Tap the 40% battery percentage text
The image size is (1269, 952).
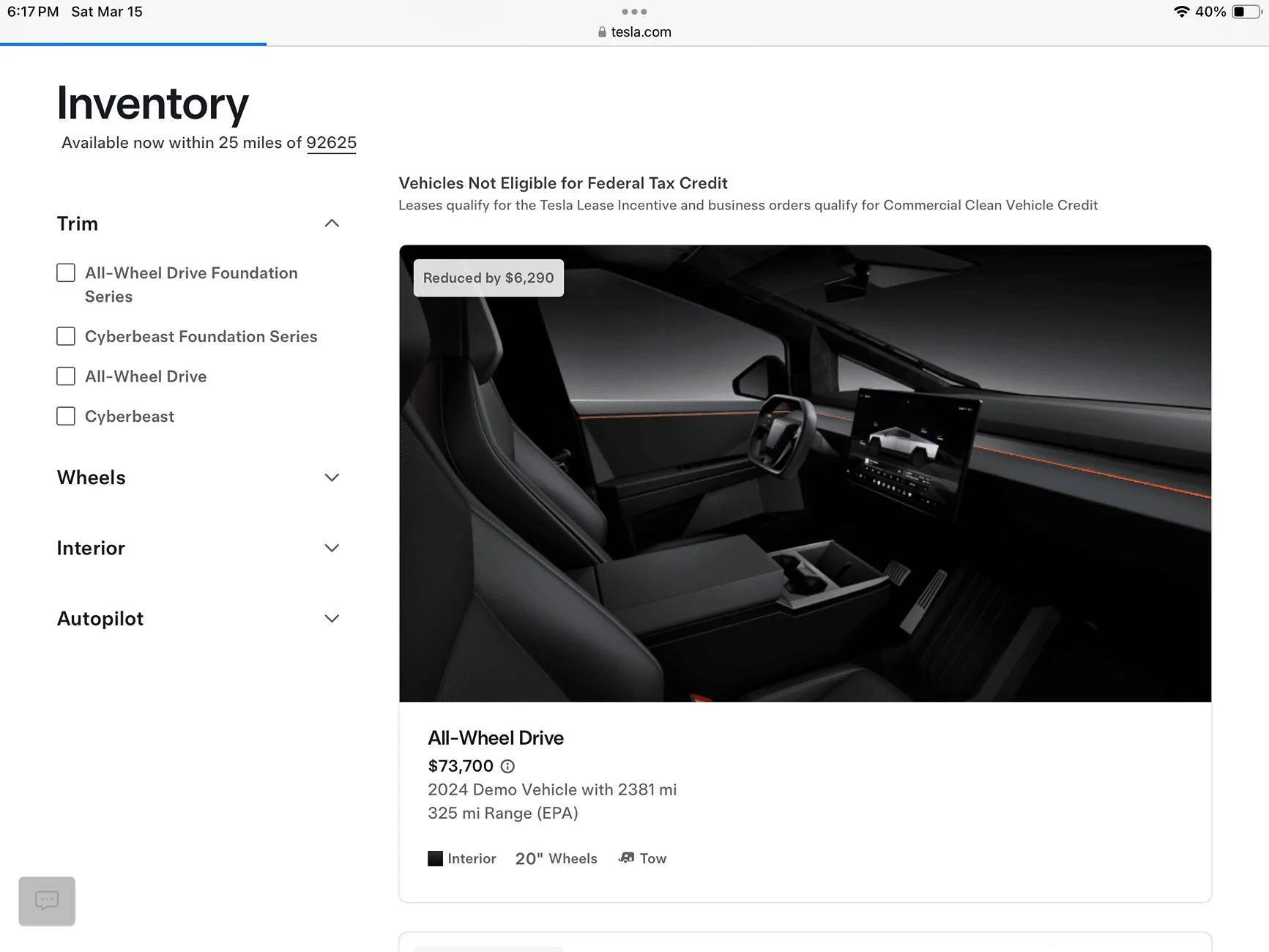1210,12
